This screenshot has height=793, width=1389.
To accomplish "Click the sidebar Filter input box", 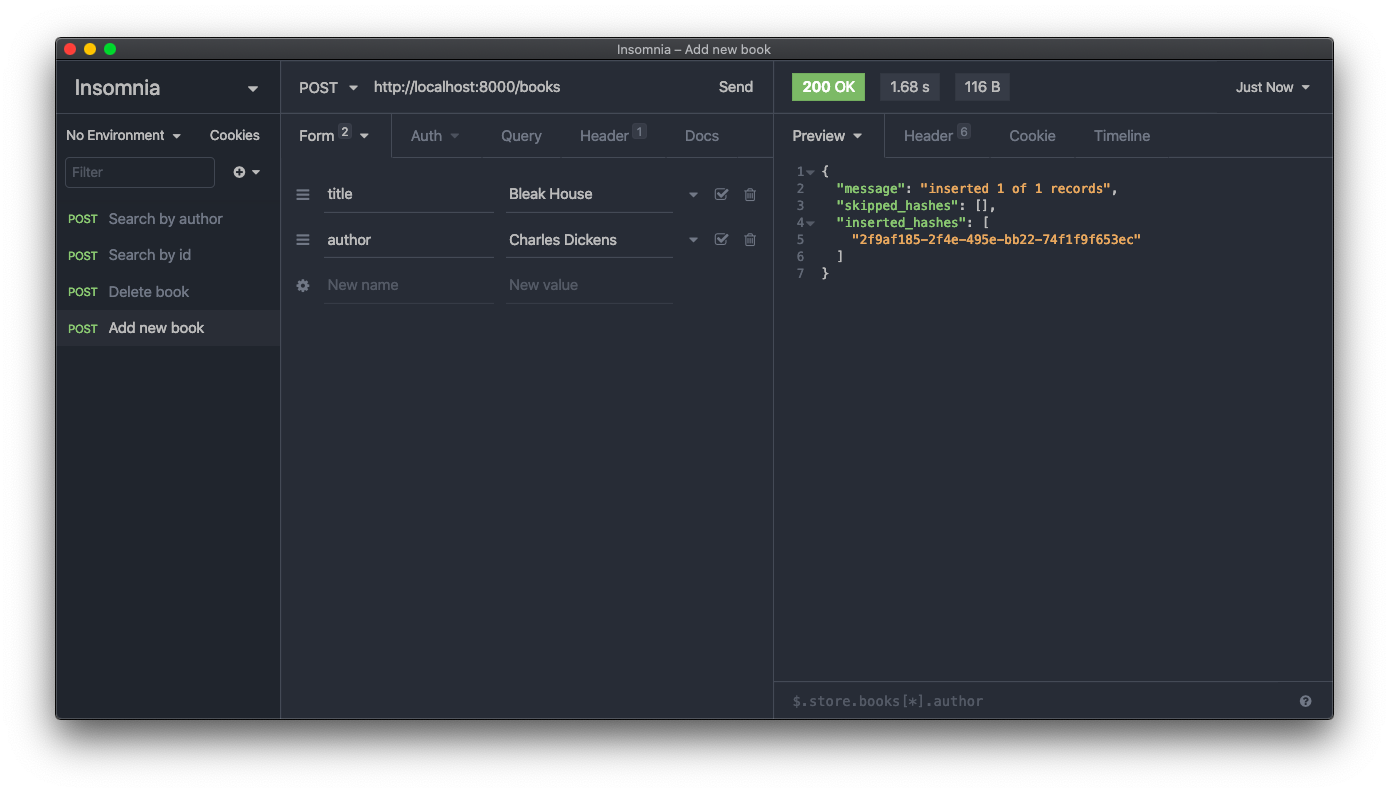I will click(140, 172).
